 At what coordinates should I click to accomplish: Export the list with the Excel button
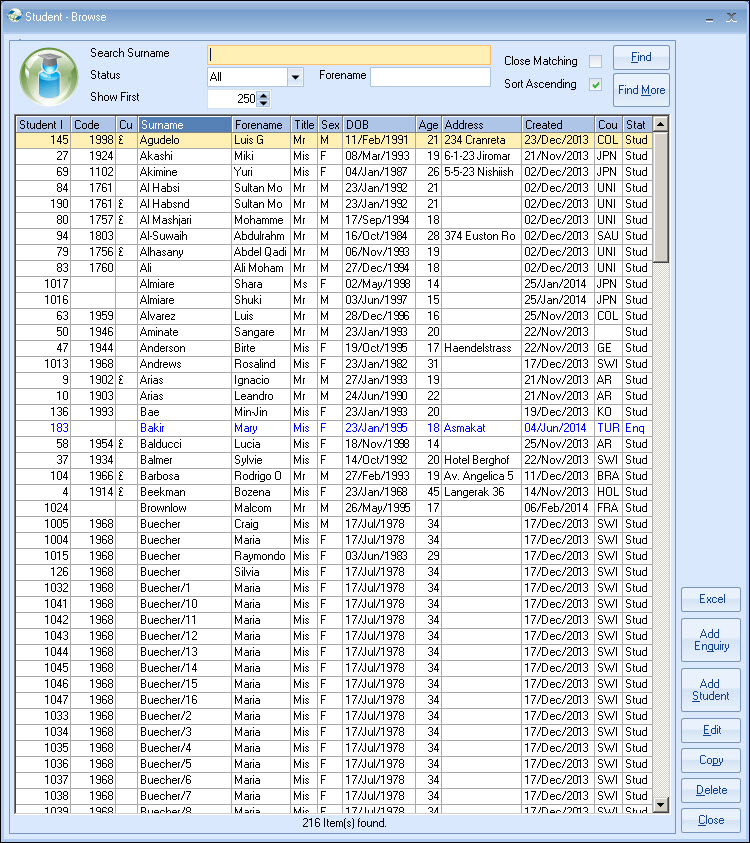pos(711,599)
